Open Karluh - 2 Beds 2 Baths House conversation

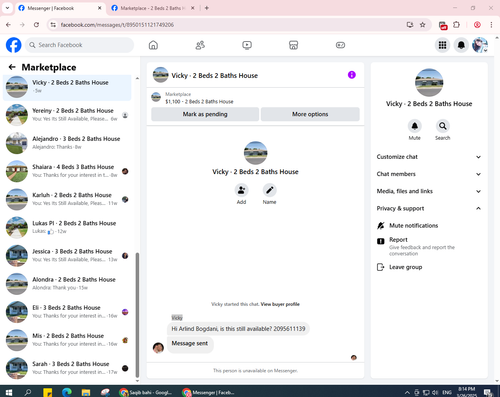point(67,199)
